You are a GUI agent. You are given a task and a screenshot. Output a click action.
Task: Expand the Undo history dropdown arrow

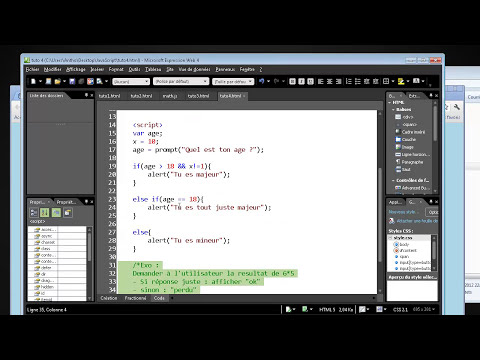[268, 81]
